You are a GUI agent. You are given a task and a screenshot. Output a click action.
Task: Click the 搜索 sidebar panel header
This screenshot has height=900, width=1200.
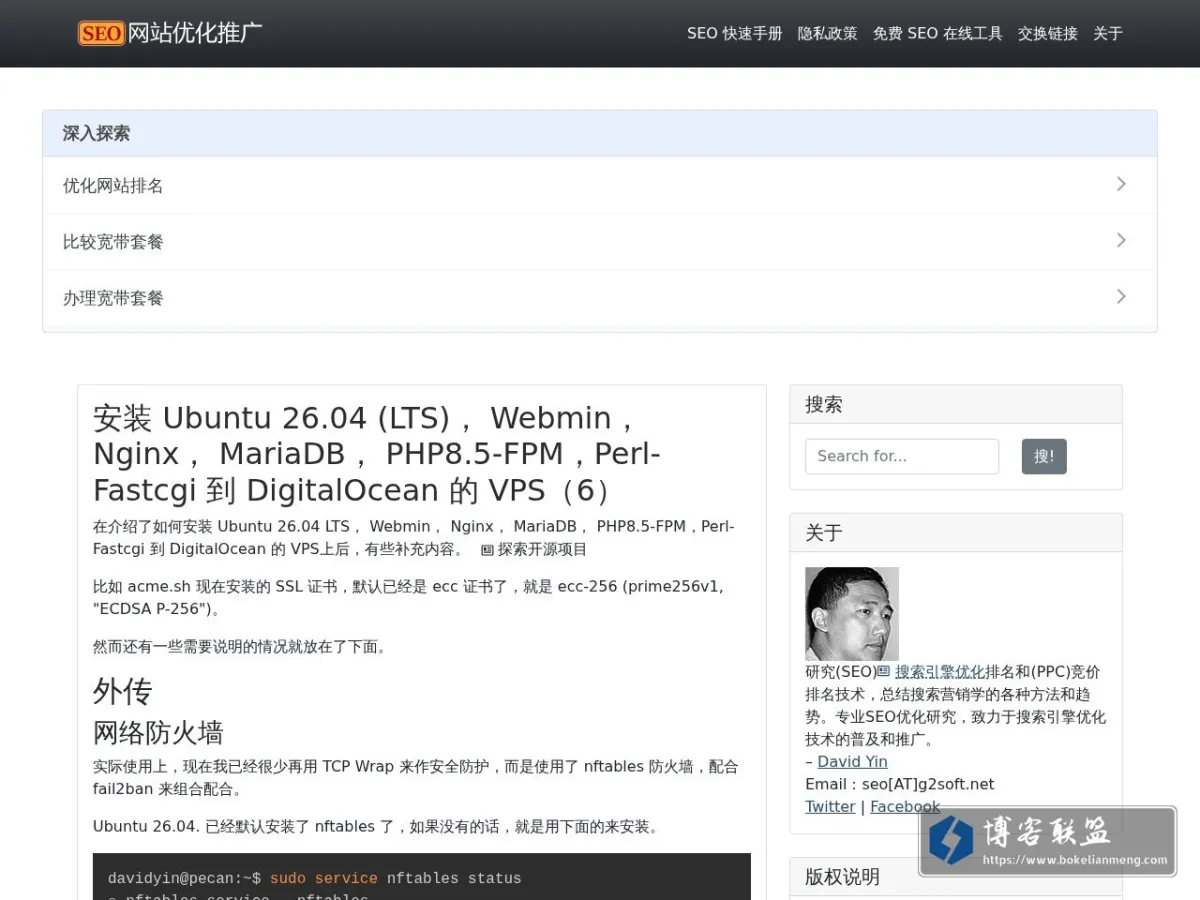[x=956, y=404]
